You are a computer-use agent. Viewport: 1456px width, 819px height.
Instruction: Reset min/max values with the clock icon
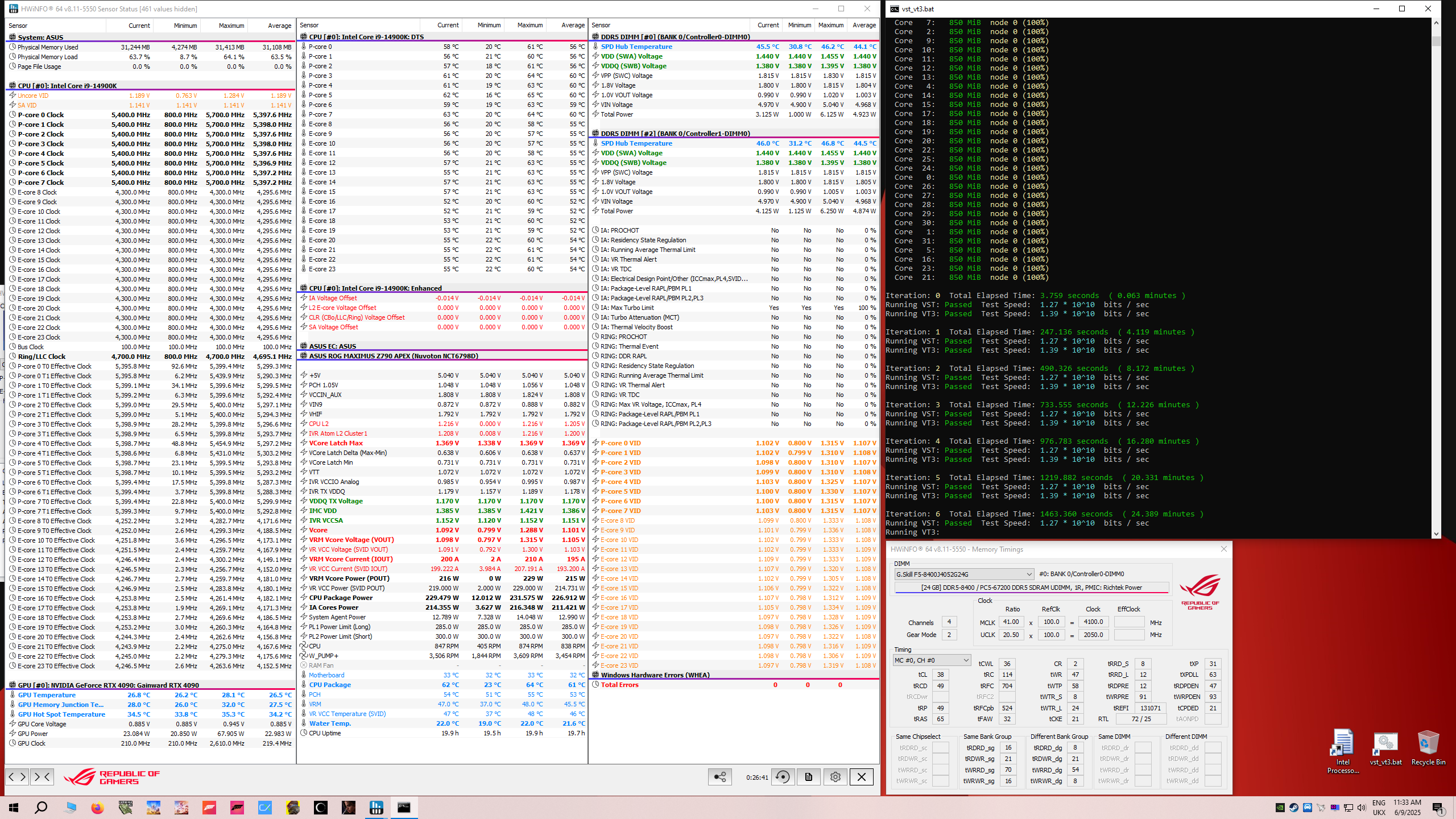(x=783, y=777)
